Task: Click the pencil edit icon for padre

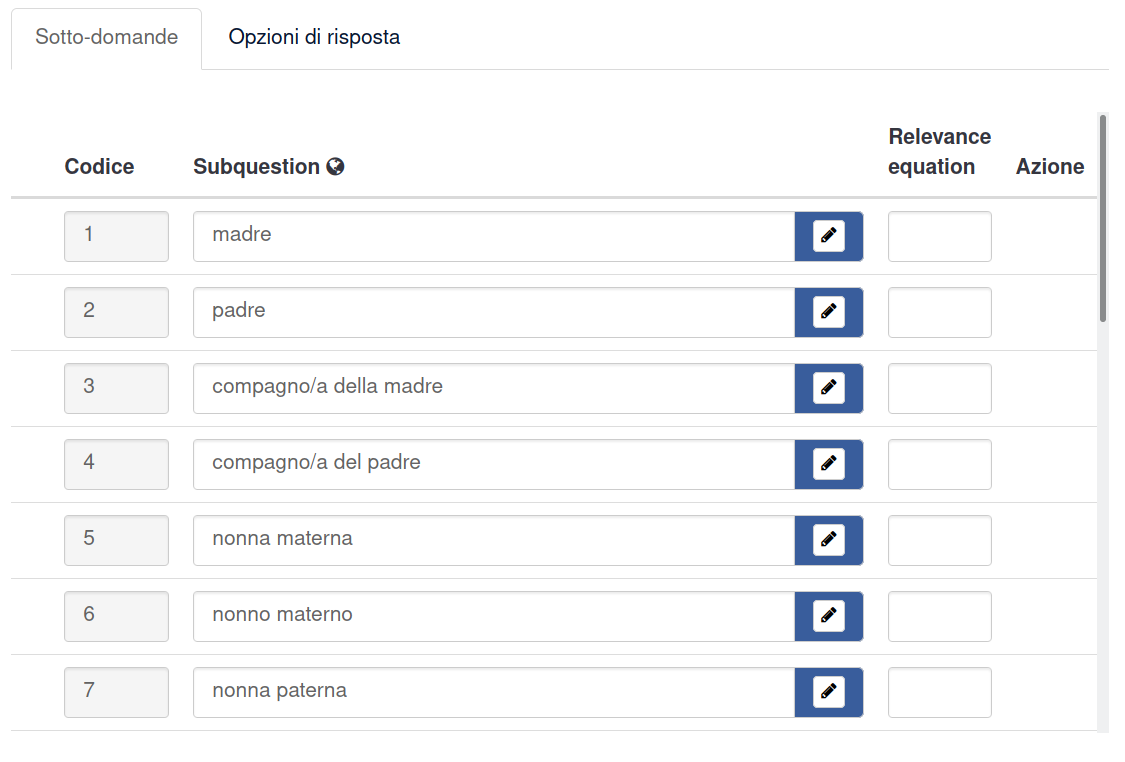Action: [828, 312]
